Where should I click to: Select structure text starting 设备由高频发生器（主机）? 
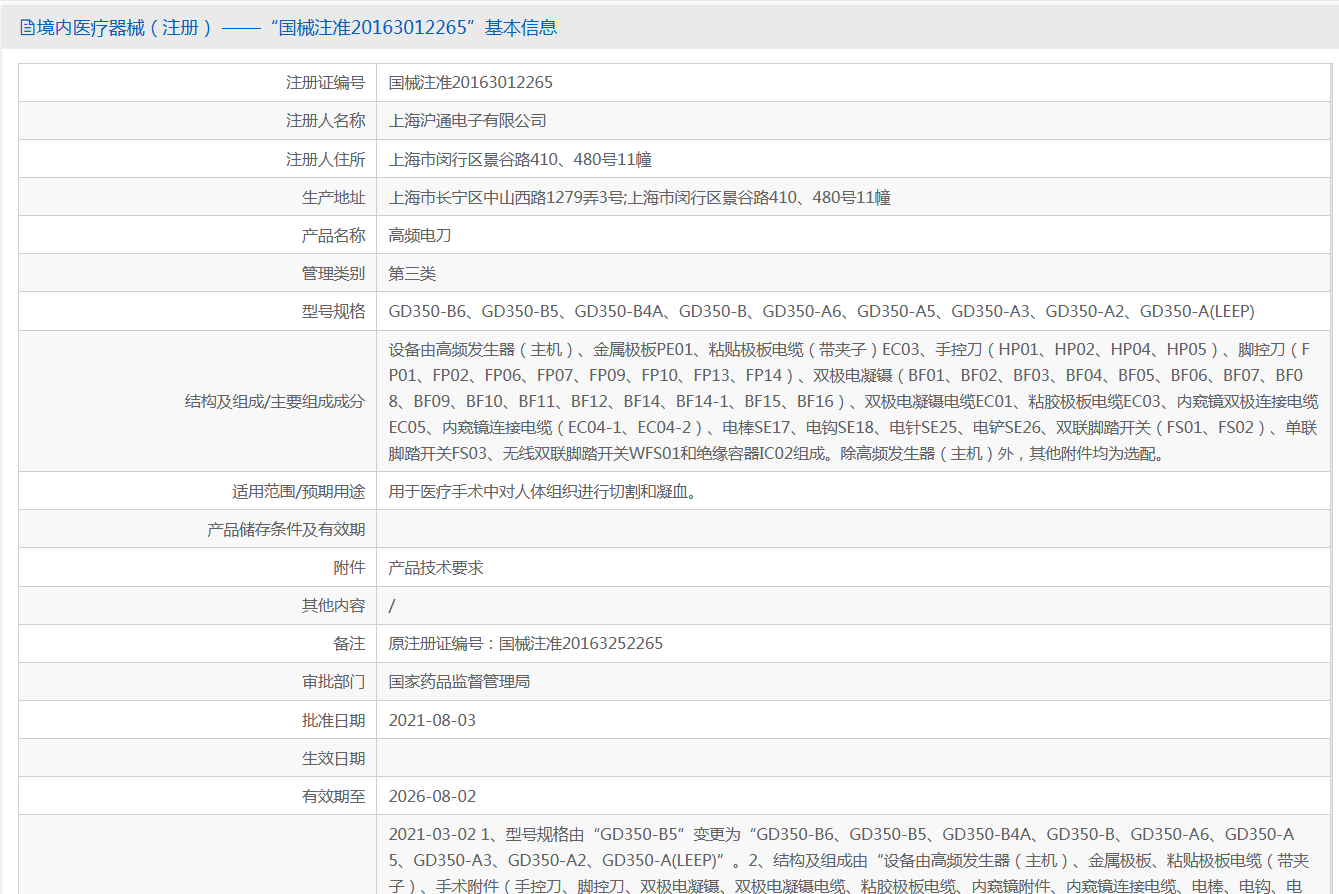pos(853,401)
